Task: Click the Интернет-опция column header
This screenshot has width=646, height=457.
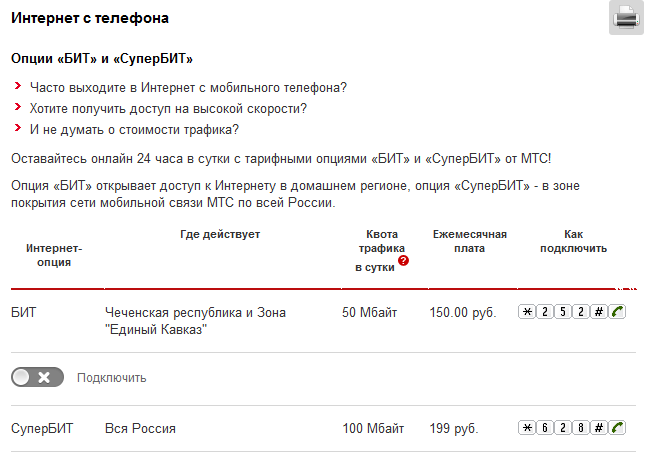Action: pyautogui.click(x=54, y=255)
